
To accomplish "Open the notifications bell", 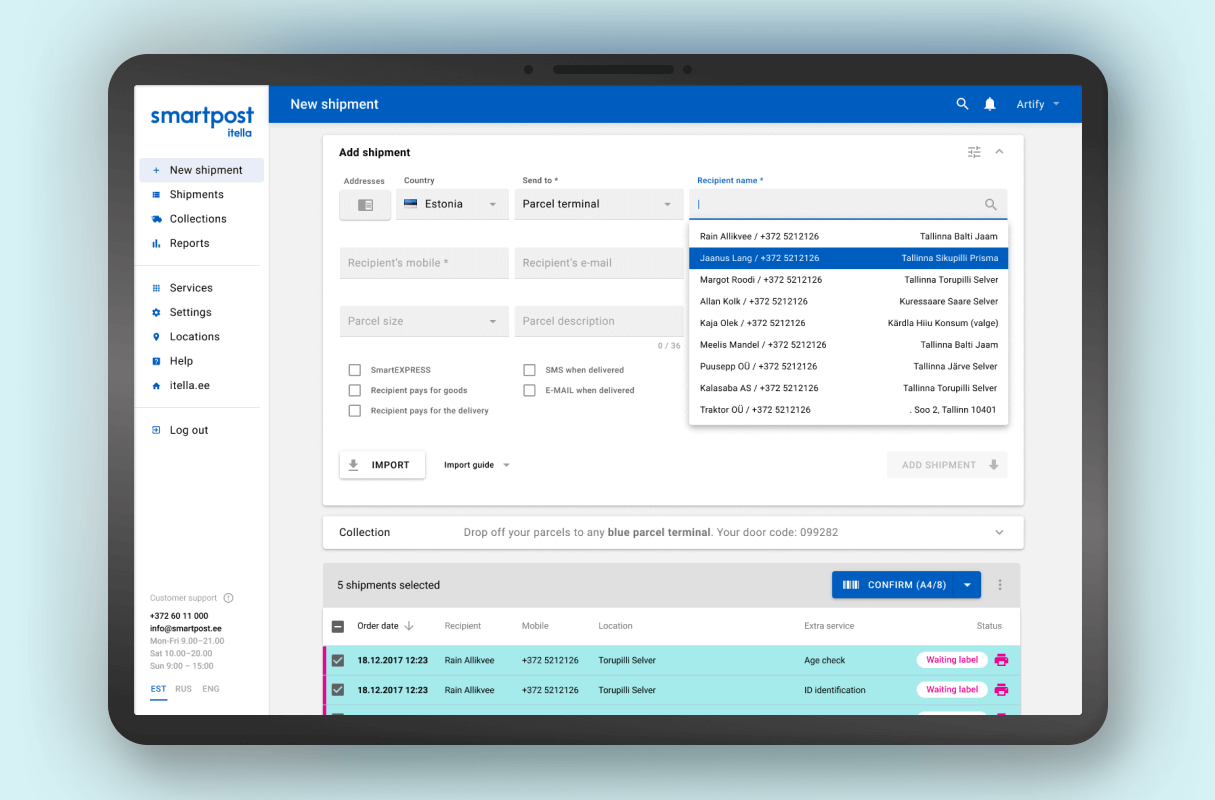I will (990, 104).
